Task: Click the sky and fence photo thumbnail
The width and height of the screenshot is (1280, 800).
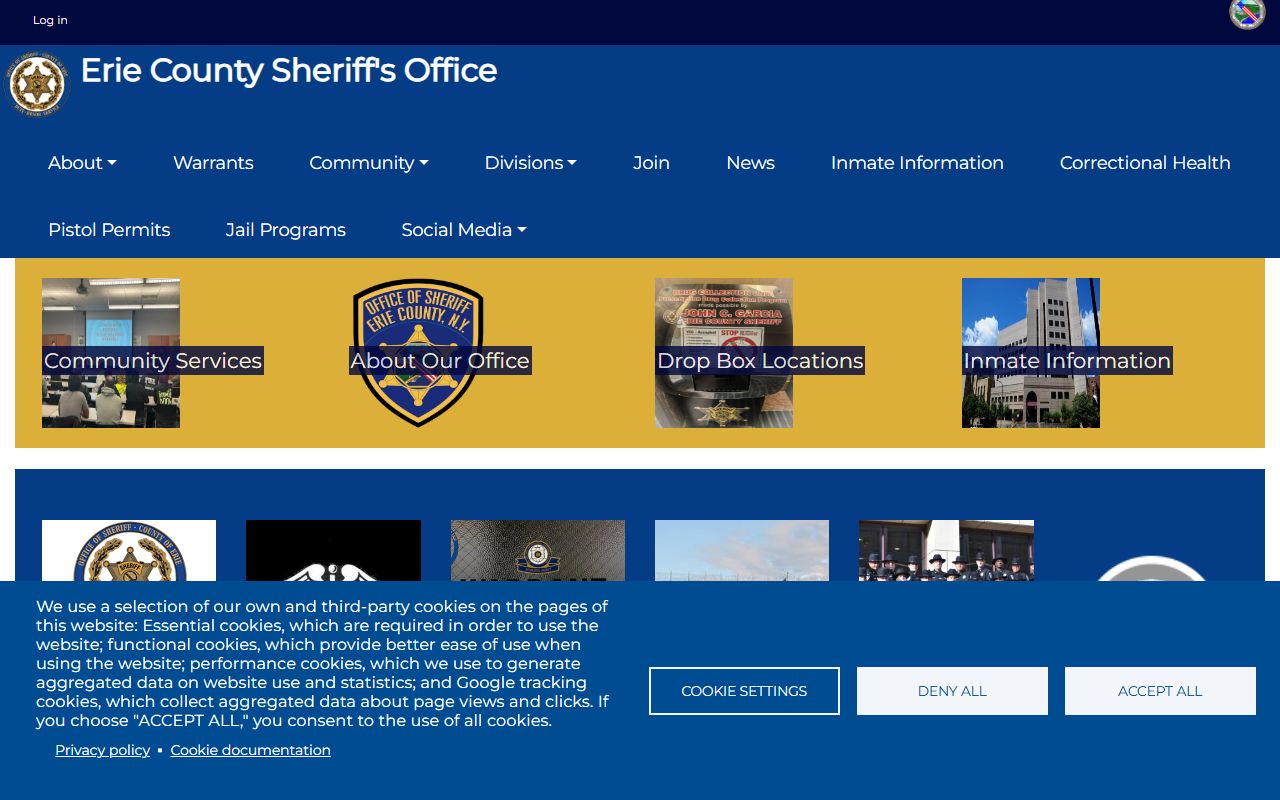Action: (742, 550)
